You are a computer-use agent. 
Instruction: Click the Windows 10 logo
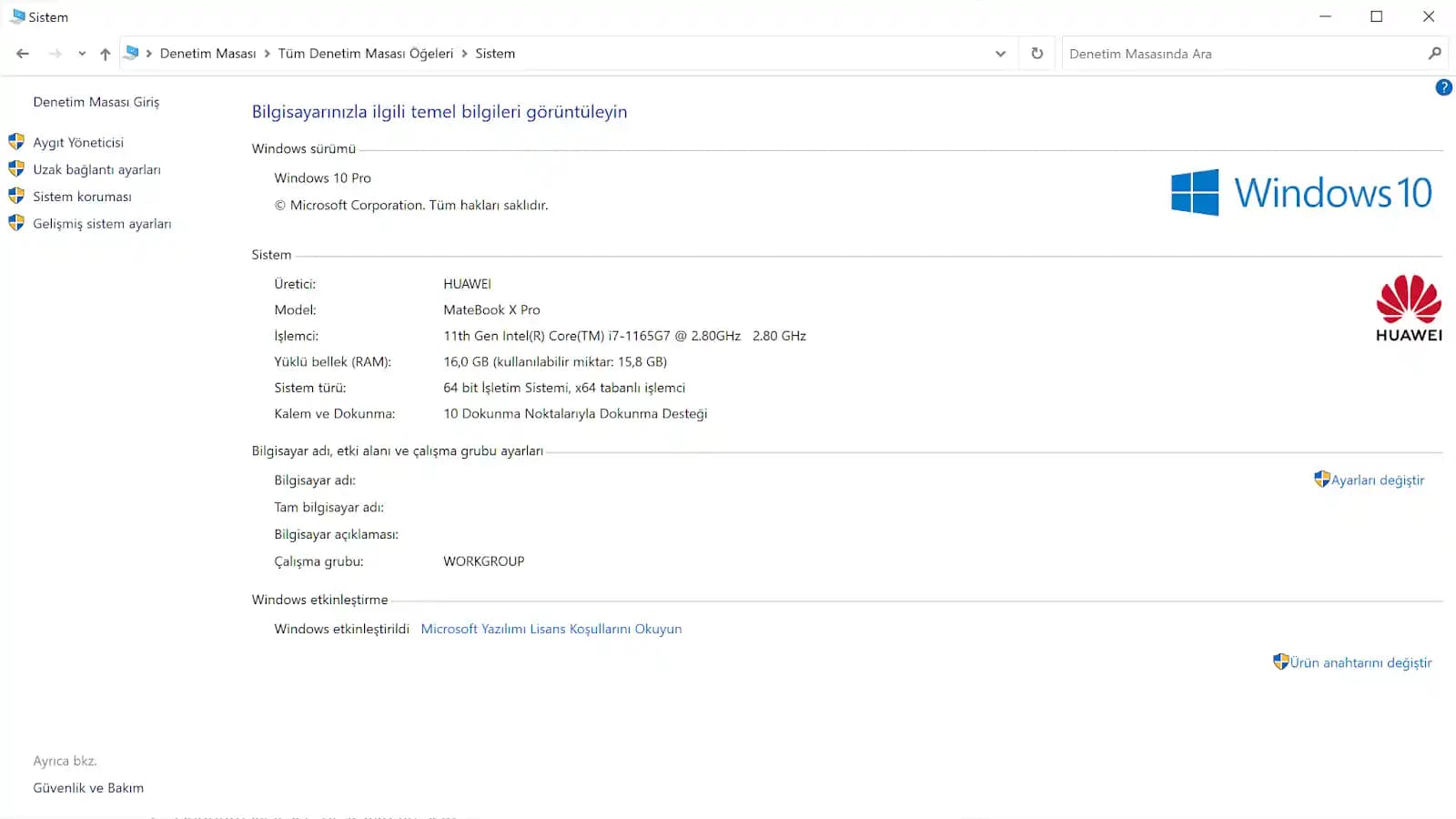(1301, 192)
